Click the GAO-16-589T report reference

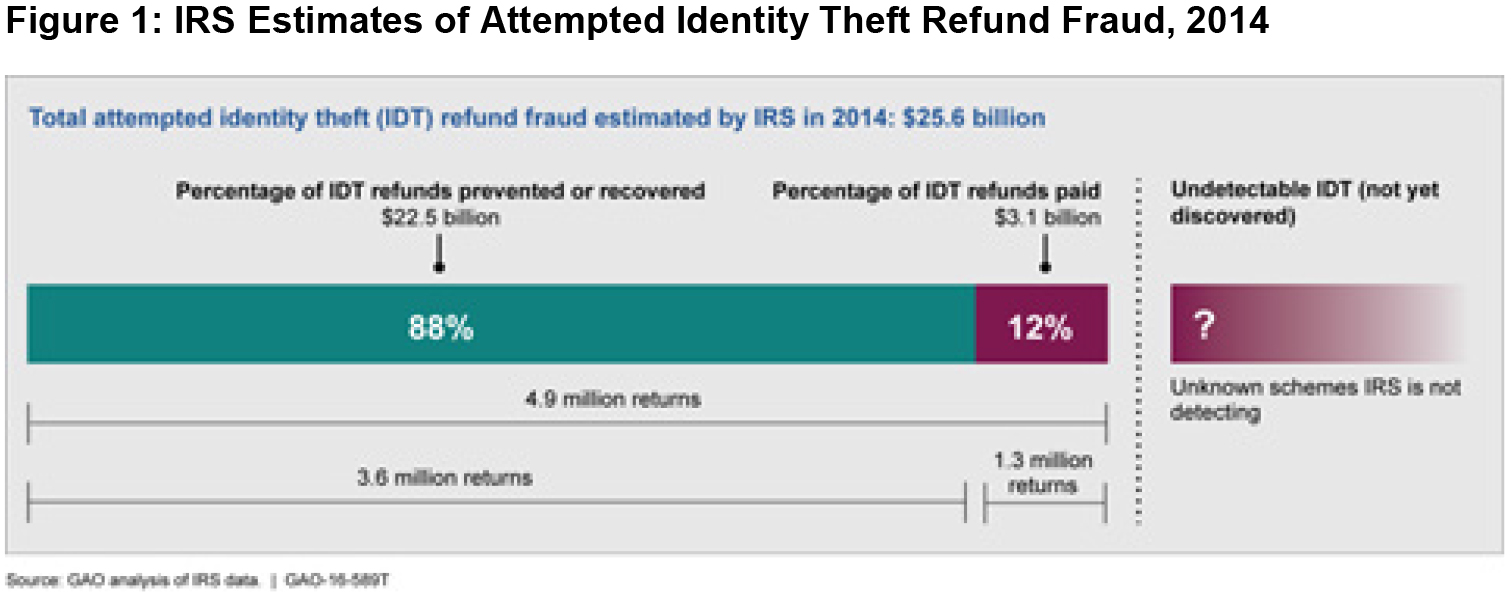[x=335, y=579]
